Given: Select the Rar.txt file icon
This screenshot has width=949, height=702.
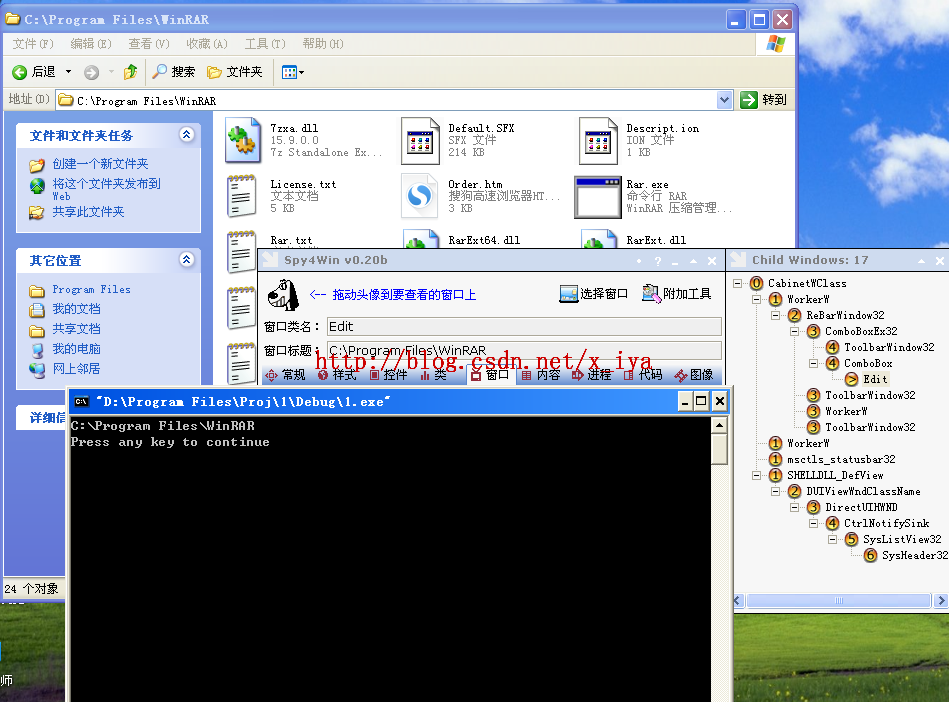Looking at the screenshot, I should [x=241, y=251].
